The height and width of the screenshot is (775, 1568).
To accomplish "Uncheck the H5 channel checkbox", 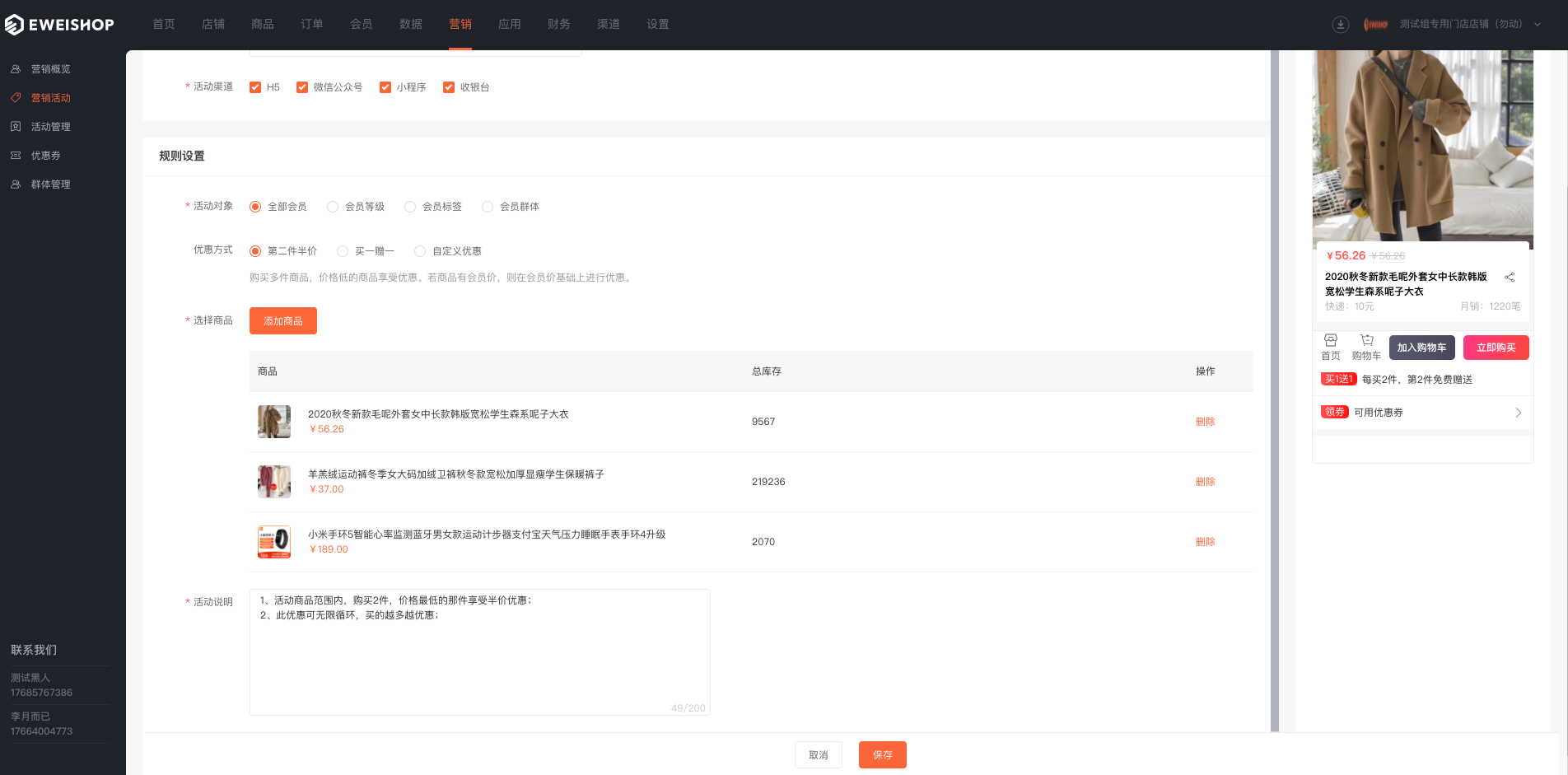I will tap(255, 87).
